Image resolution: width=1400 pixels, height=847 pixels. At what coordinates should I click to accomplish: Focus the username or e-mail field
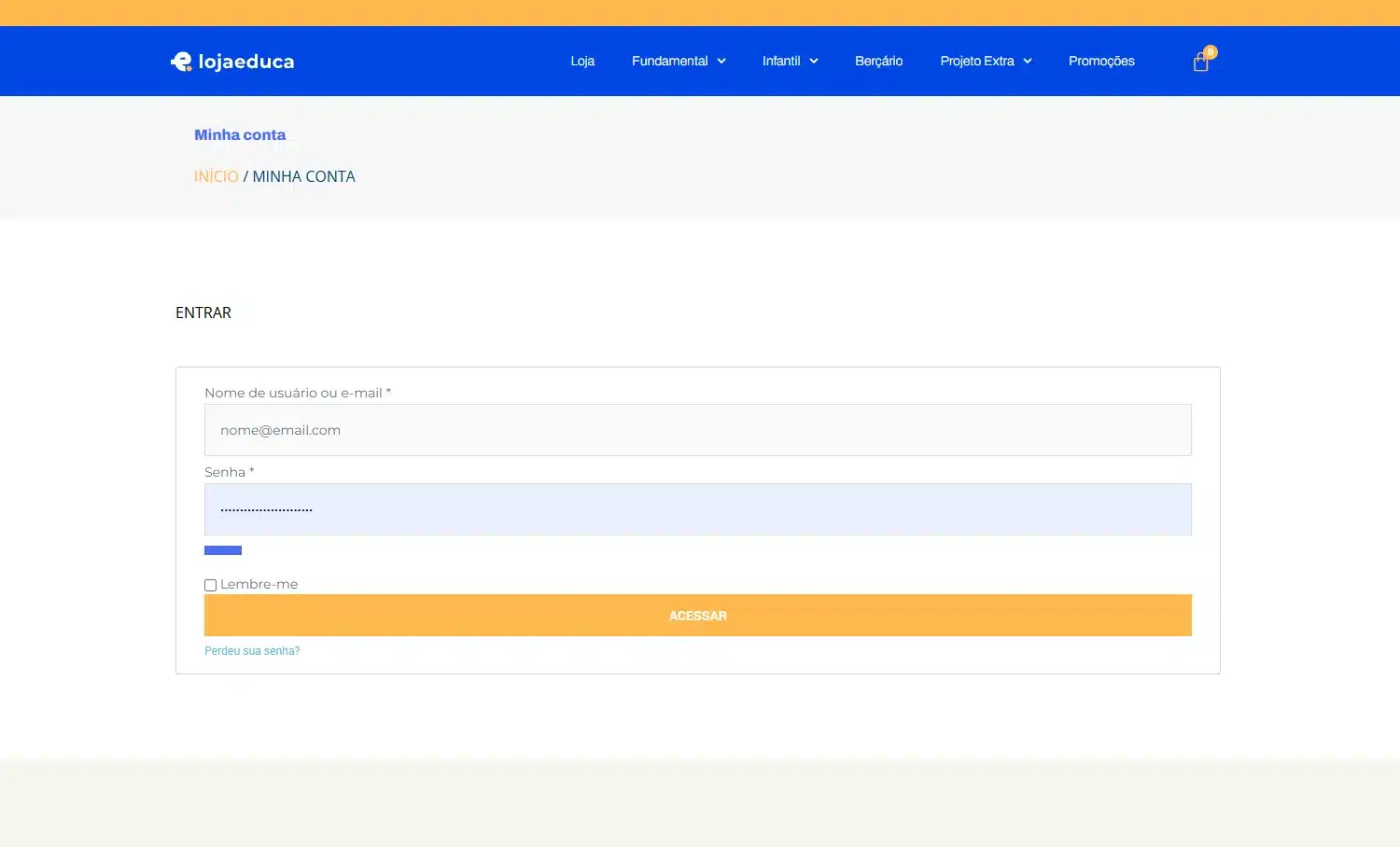[x=698, y=430]
